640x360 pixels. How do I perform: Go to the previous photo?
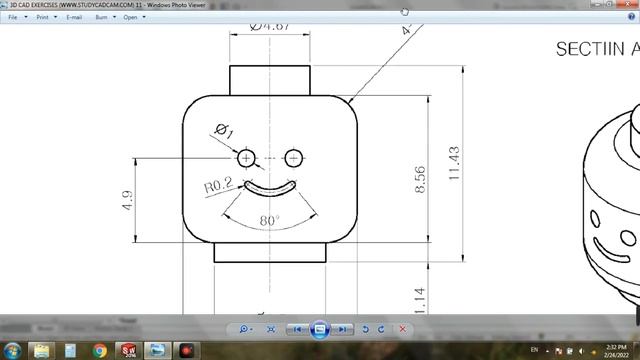[x=298, y=329]
